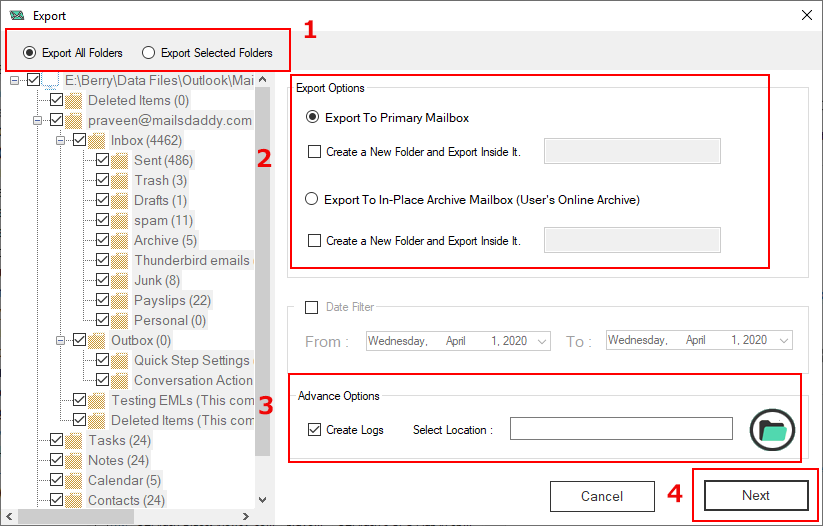Check Create a New Folder under In-Place Archive
Viewport: 823px width, 526px height.
pyautogui.click(x=314, y=240)
